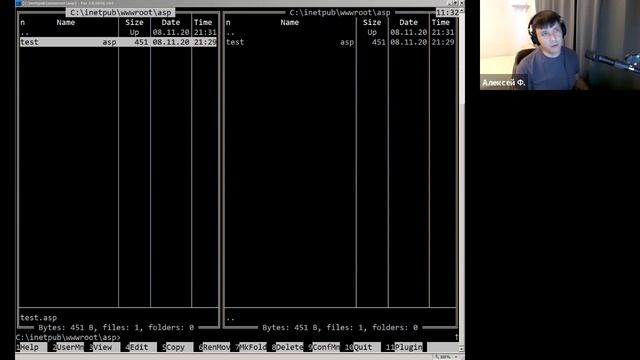
Task: Click the Name column header in right panel
Action: pos(290,22)
